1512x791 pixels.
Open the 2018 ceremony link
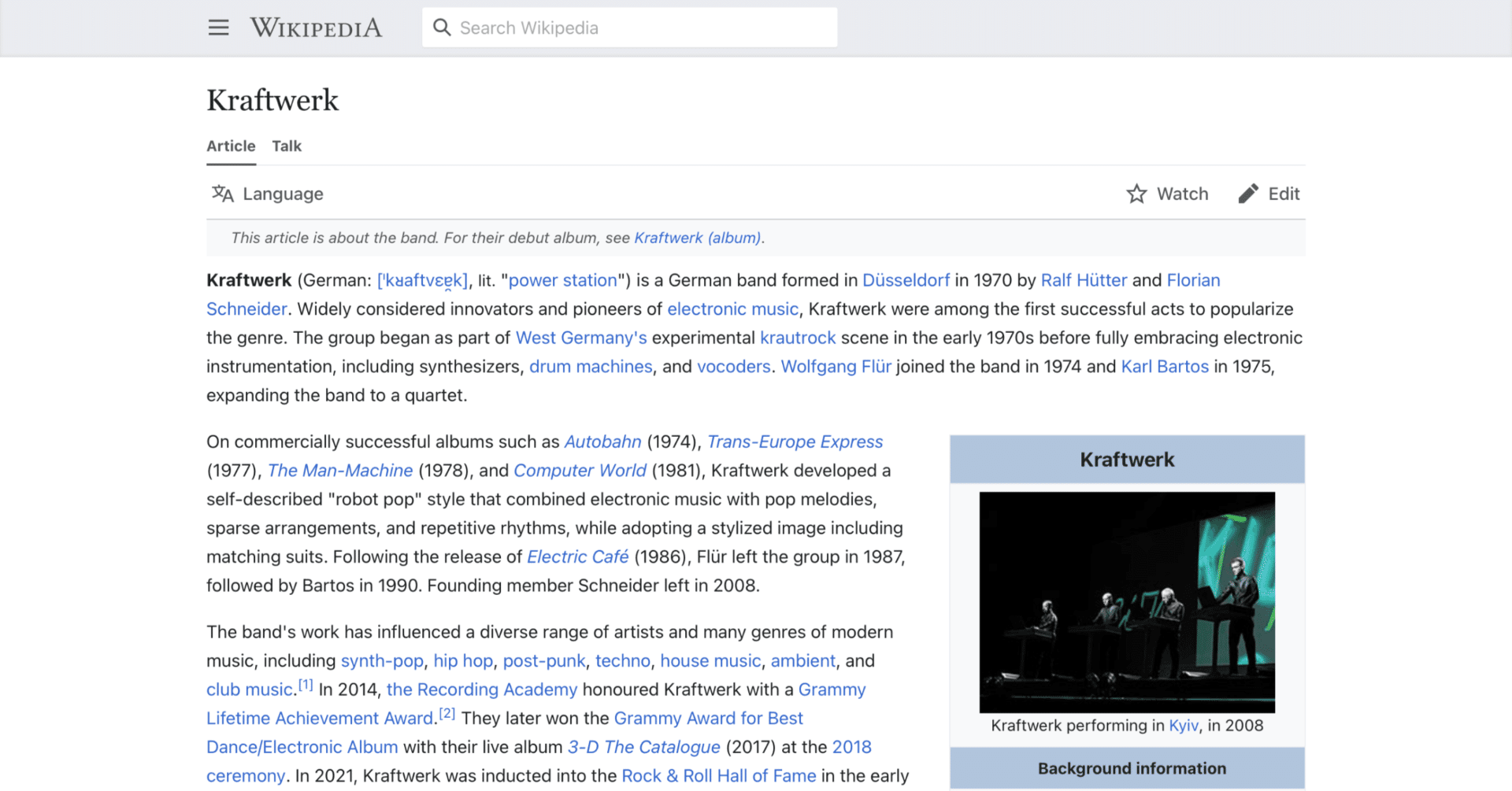point(852,747)
